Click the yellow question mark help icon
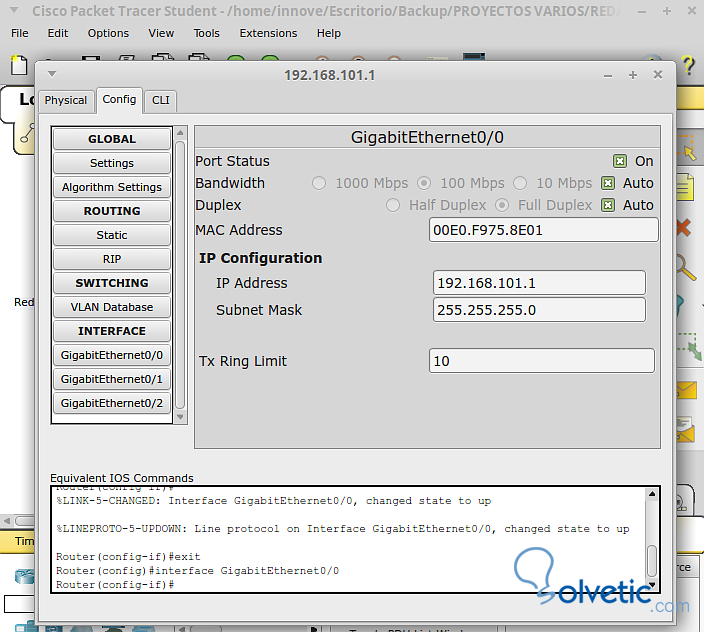 pyautogui.click(x=689, y=66)
